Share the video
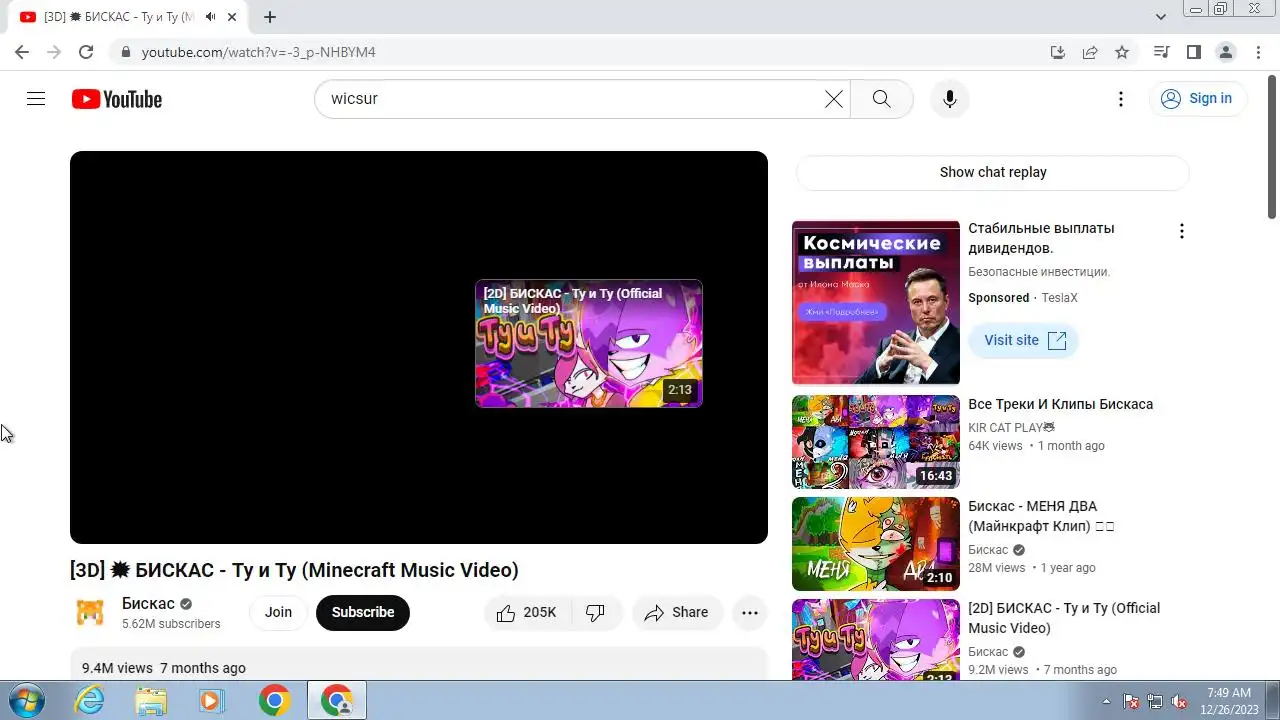This screenshot has width=1280, height=720. 677,613
